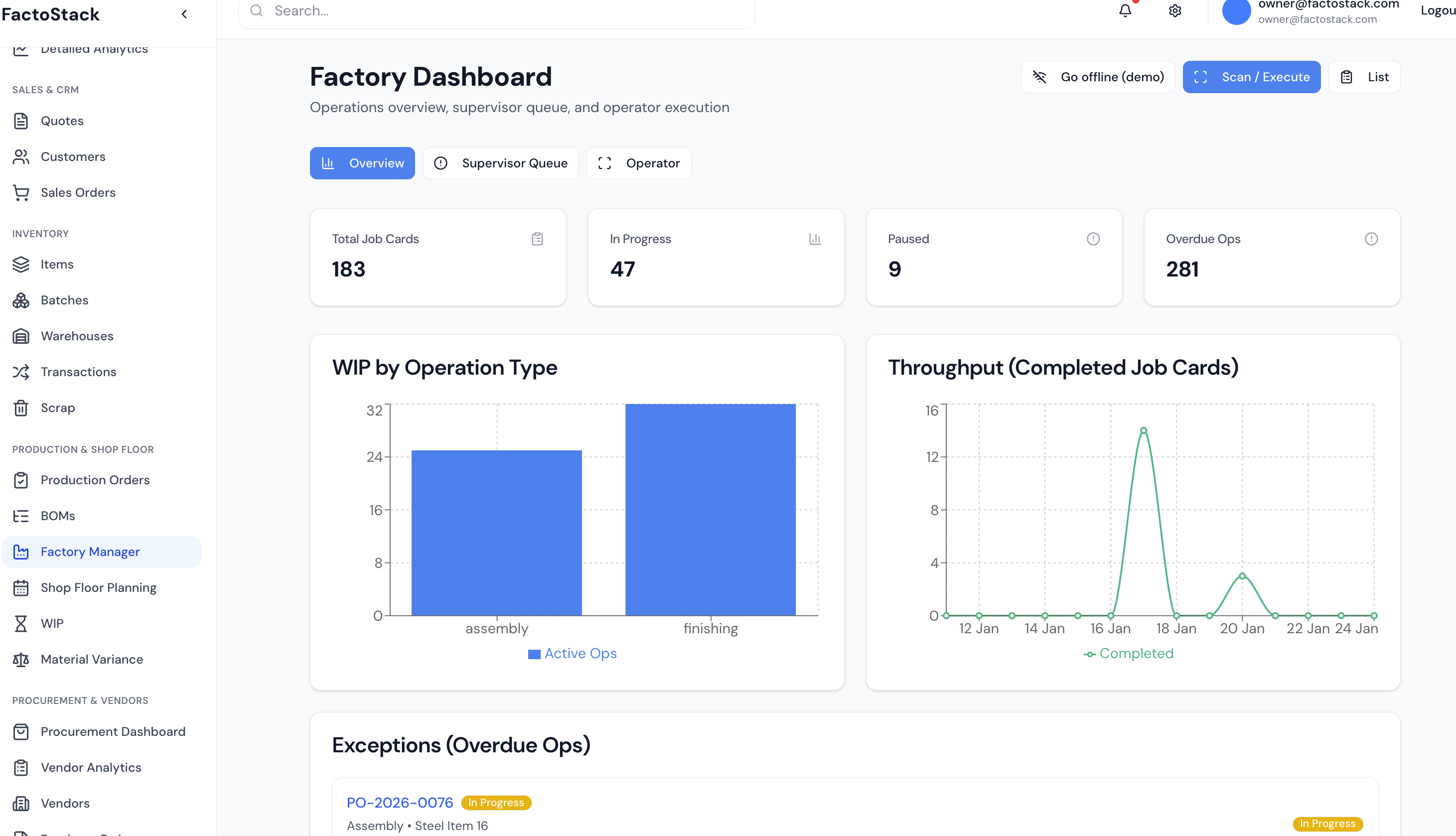Click the notifications bell icon

coord(1125,11)
